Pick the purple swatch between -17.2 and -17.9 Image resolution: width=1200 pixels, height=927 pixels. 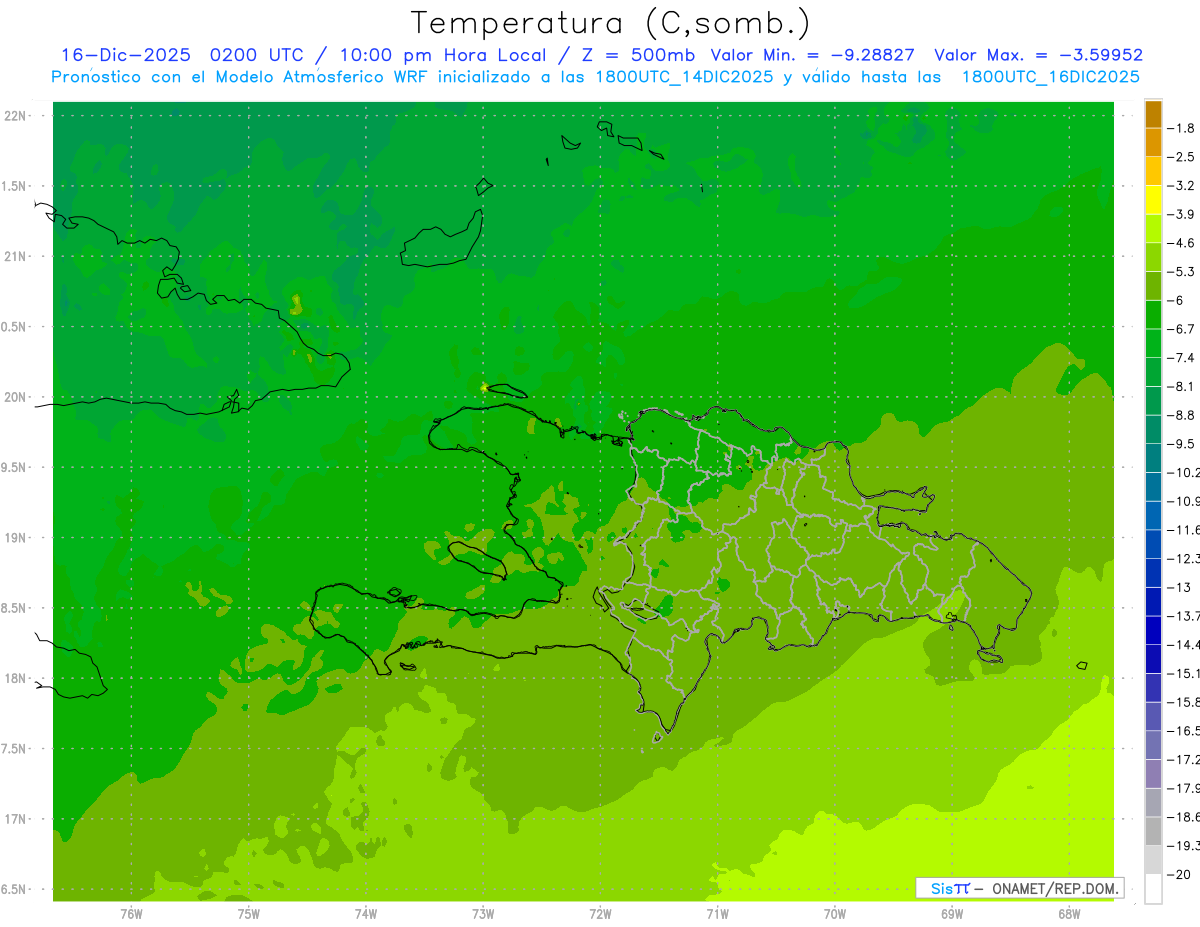[x=1153, y=774]
